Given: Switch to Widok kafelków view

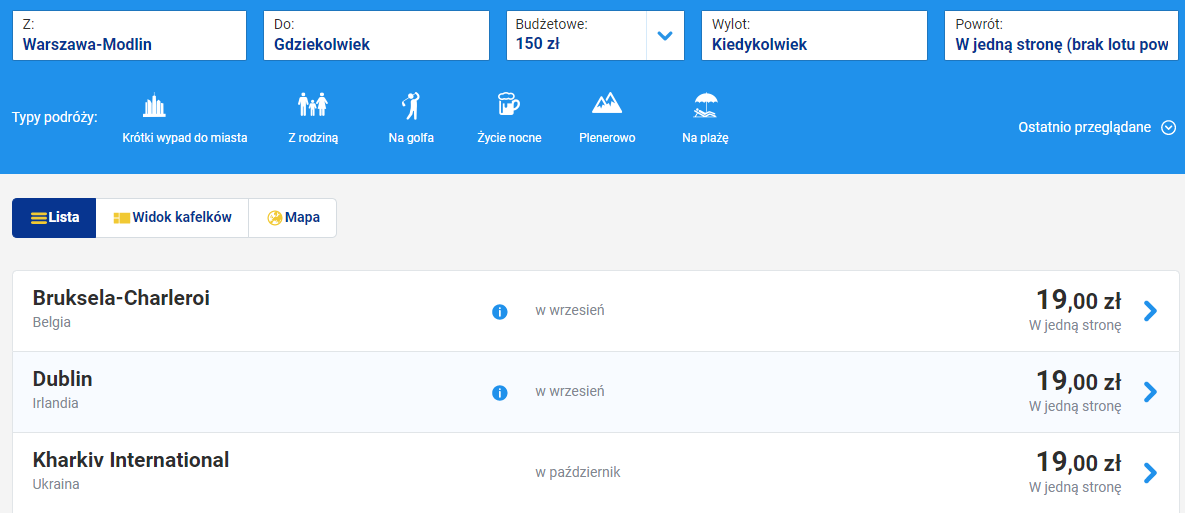Looking at the screenshot, I should [172, 218].
